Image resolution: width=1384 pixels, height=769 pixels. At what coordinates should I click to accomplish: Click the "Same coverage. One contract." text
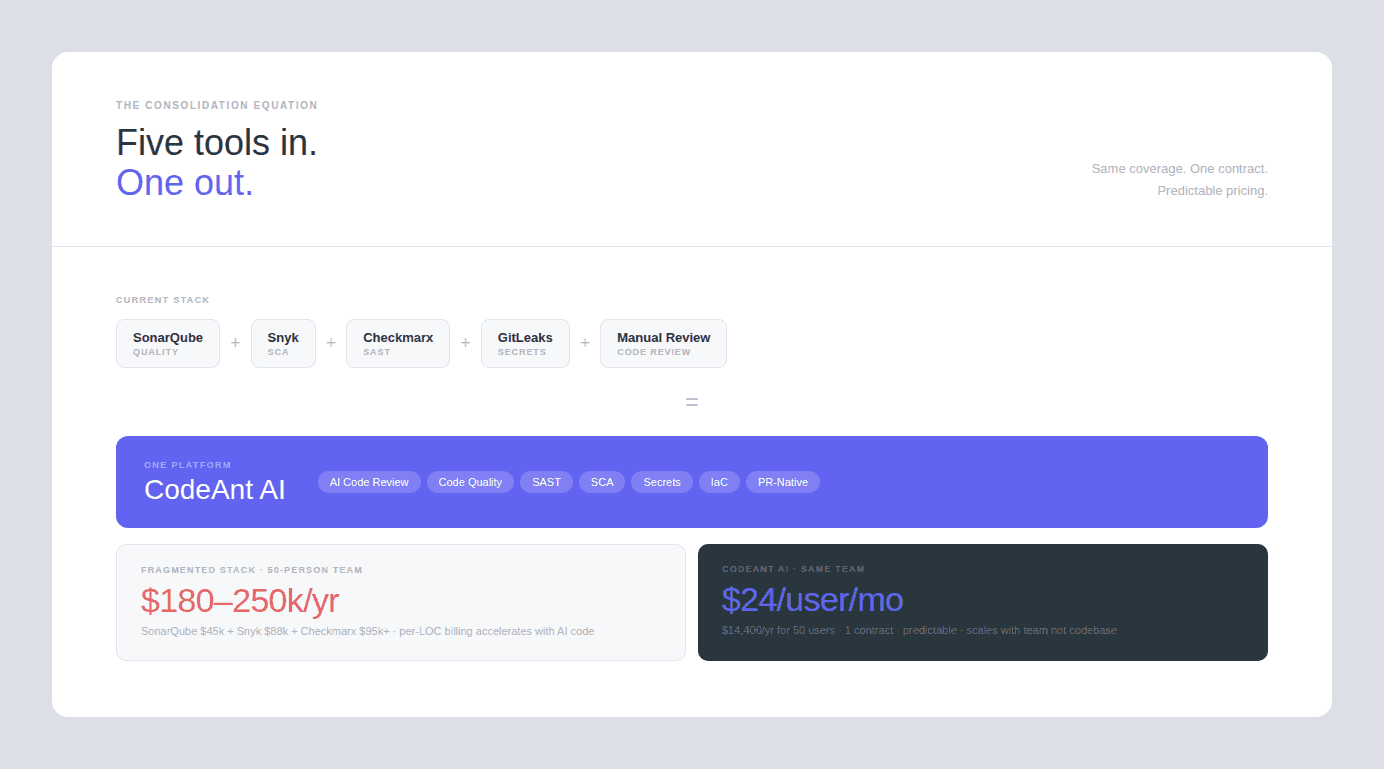click(1180, 169)
